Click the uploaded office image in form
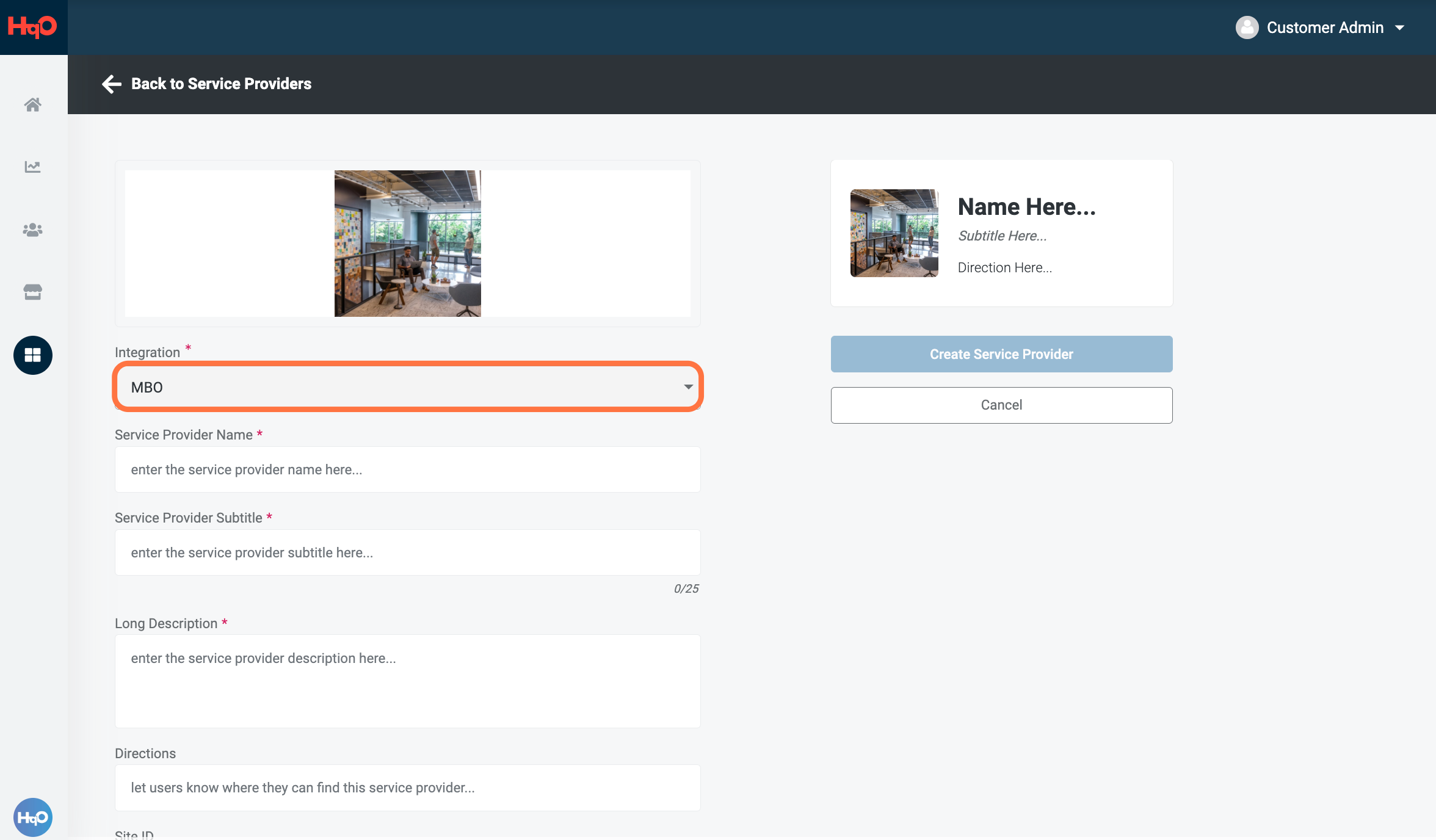1436x840 pixels. click(x=408, y=244)
